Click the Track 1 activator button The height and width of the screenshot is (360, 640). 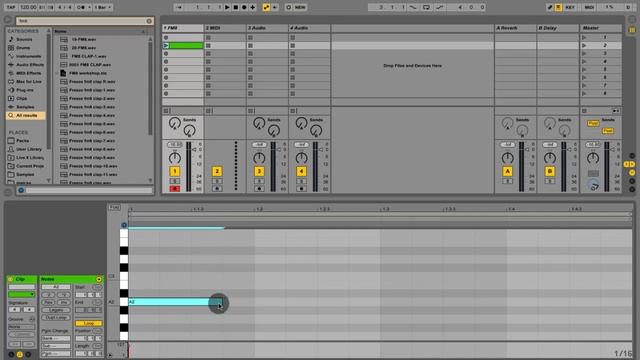coord(175,171)
